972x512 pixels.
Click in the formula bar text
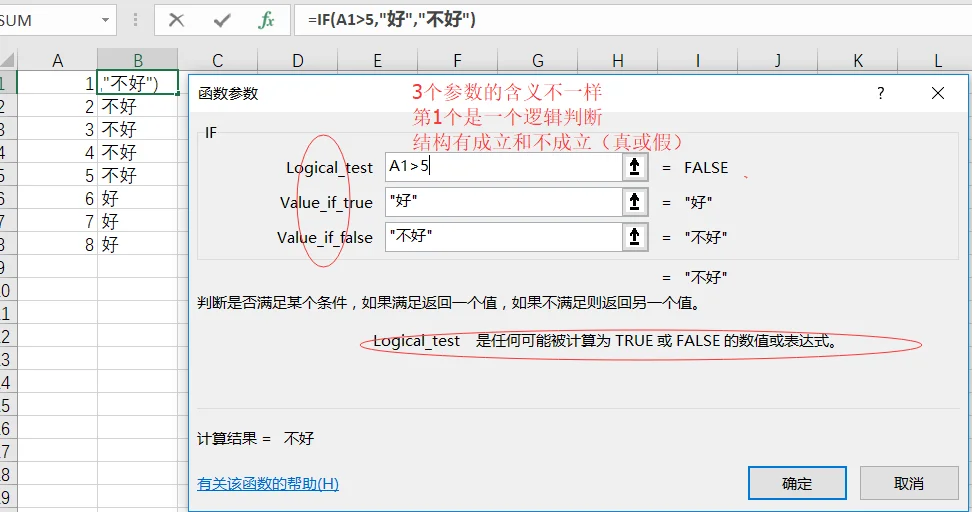(x=392, y=20)
